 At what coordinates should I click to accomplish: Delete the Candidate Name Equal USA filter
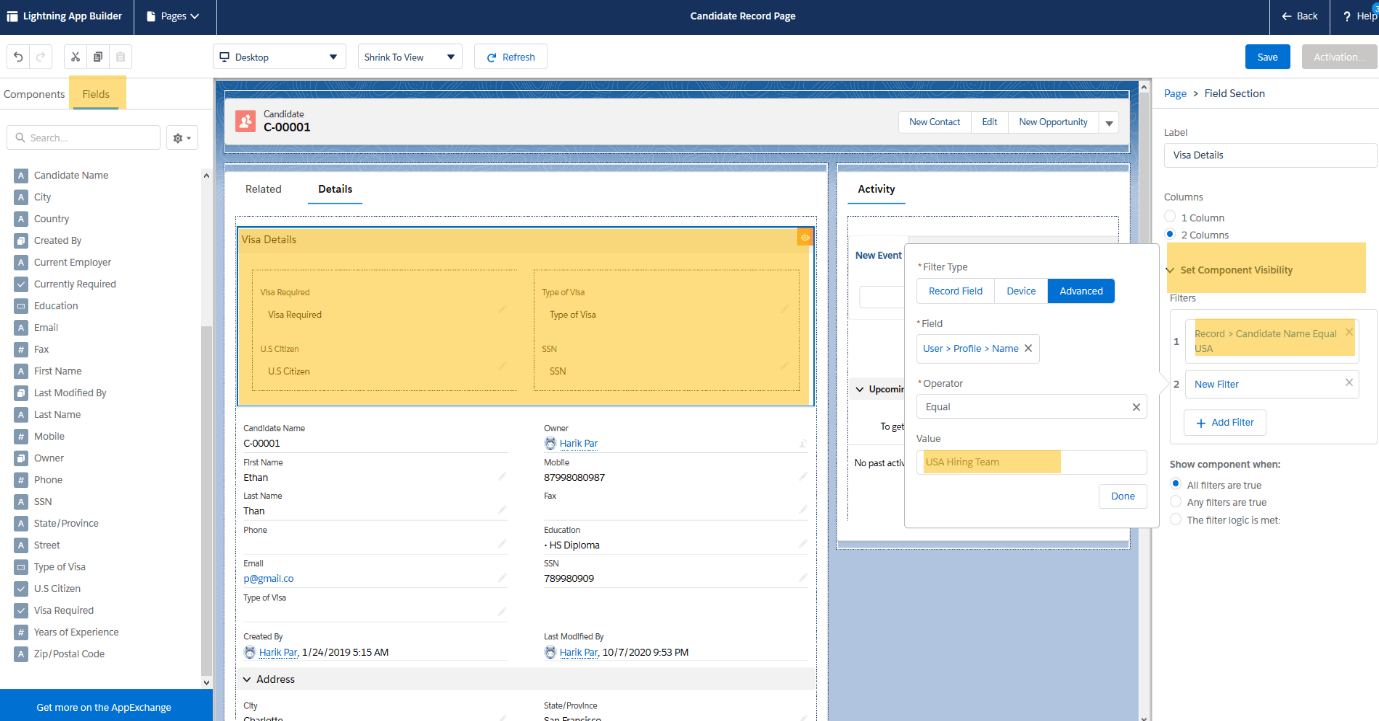[x=1349, y=332]
